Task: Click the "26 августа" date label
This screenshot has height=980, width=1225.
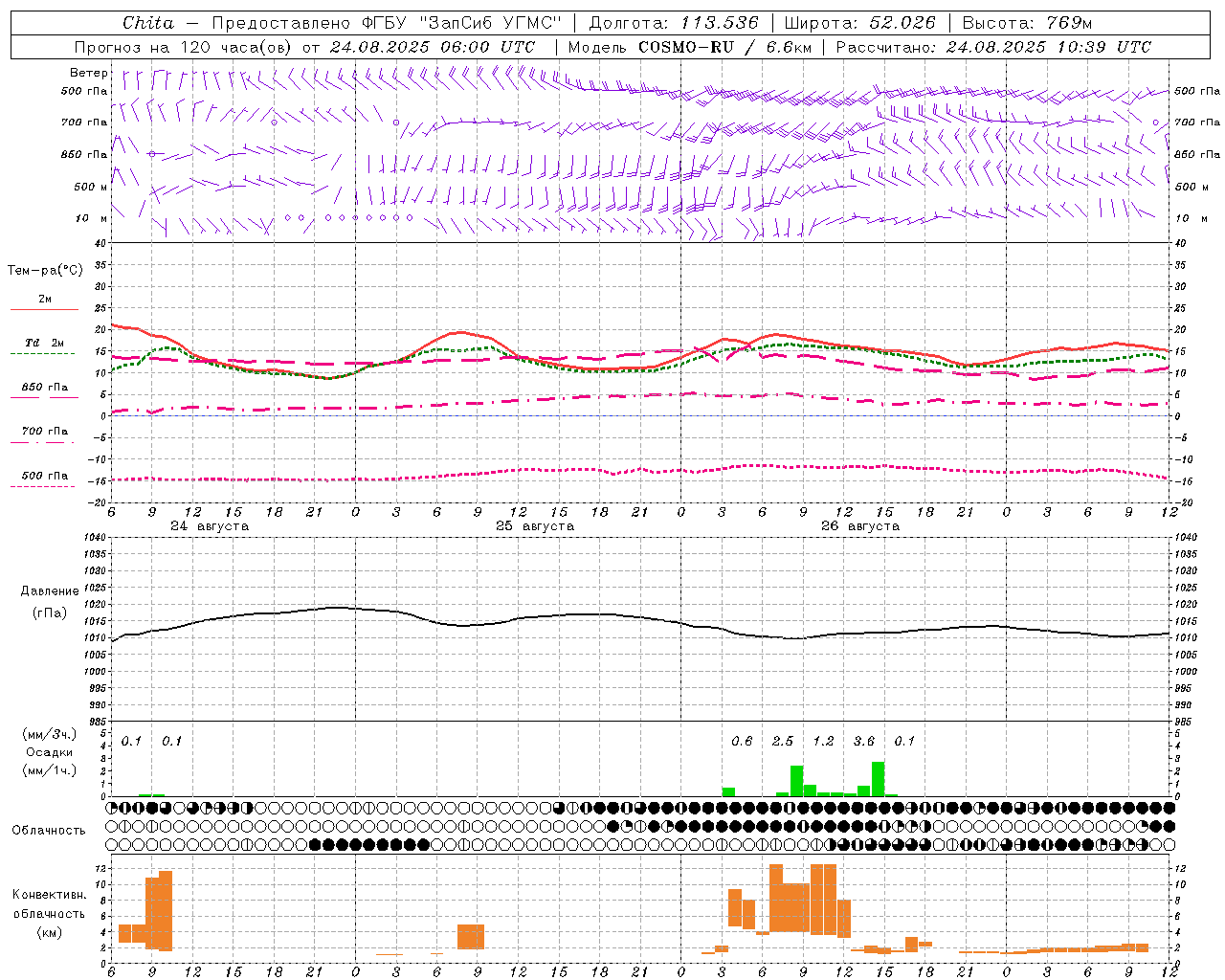Action: [860, 526]
